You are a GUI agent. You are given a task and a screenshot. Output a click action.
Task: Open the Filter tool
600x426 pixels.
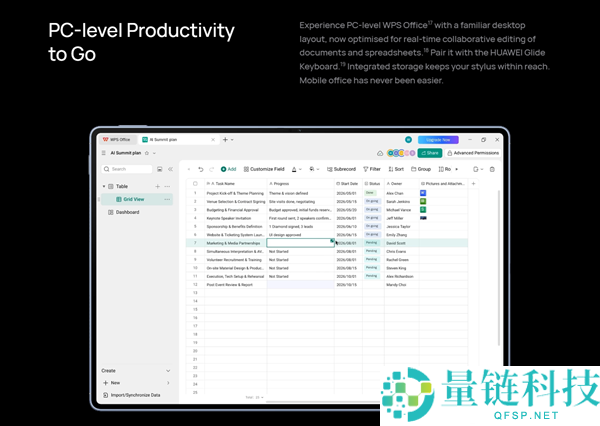[x=372, y=169]
